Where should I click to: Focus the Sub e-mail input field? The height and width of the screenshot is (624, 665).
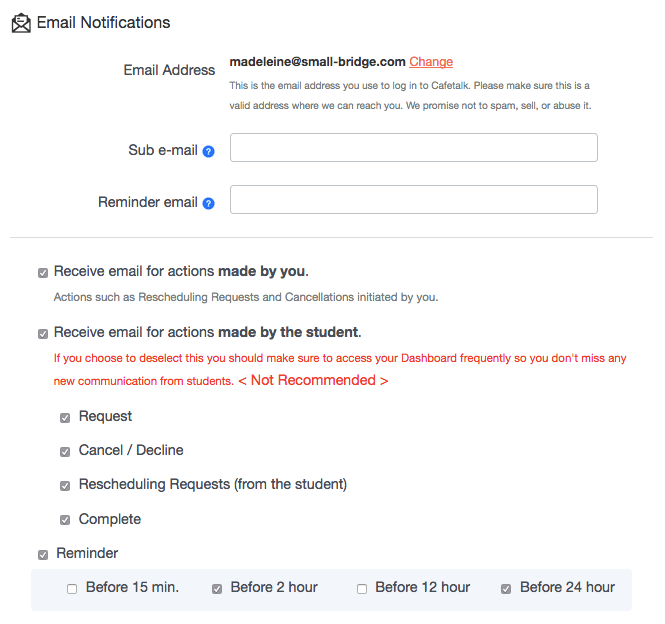[x=414, y=148]
